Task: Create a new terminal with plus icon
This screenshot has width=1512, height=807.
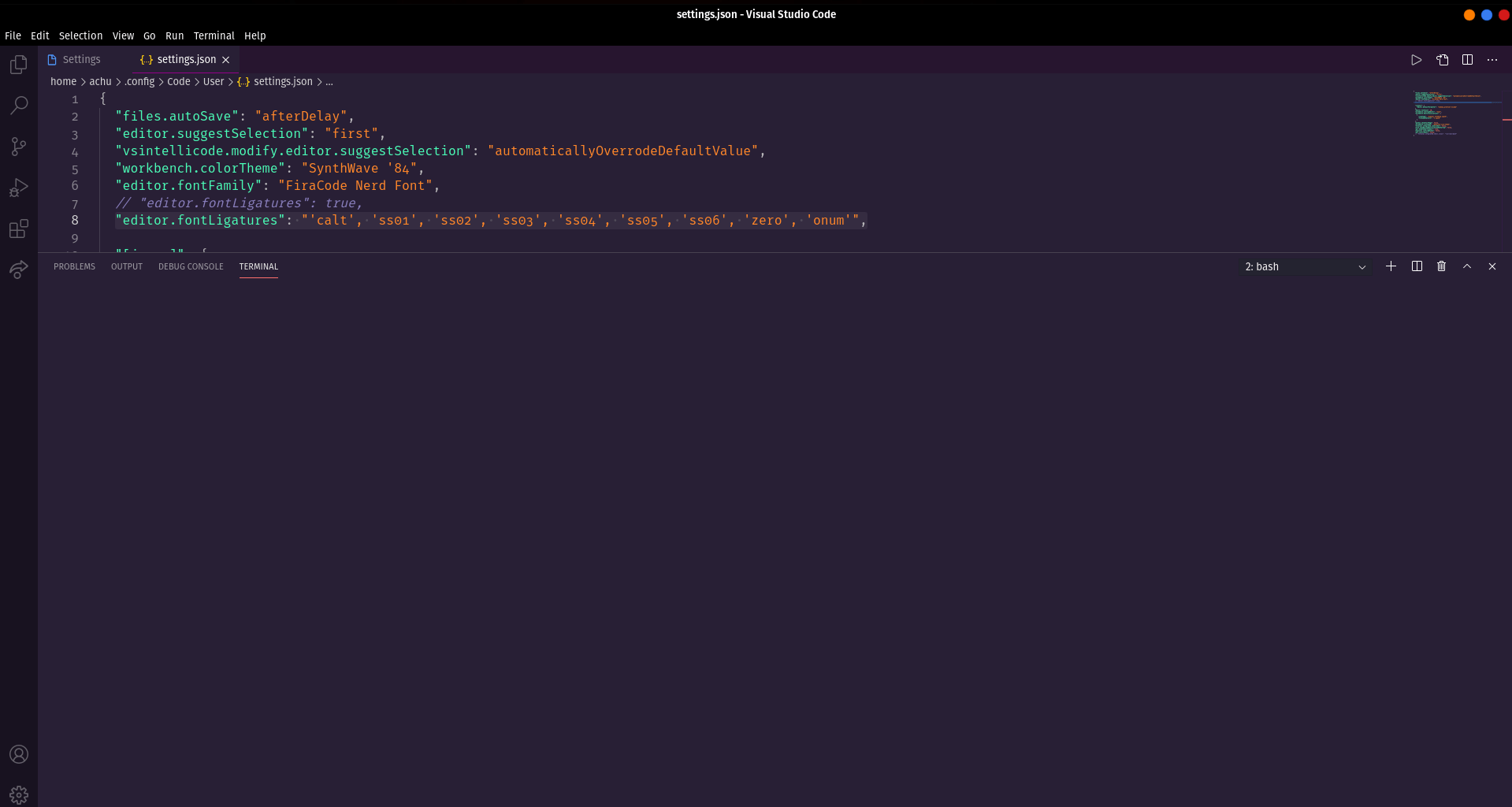Action: click(1391, 266)
